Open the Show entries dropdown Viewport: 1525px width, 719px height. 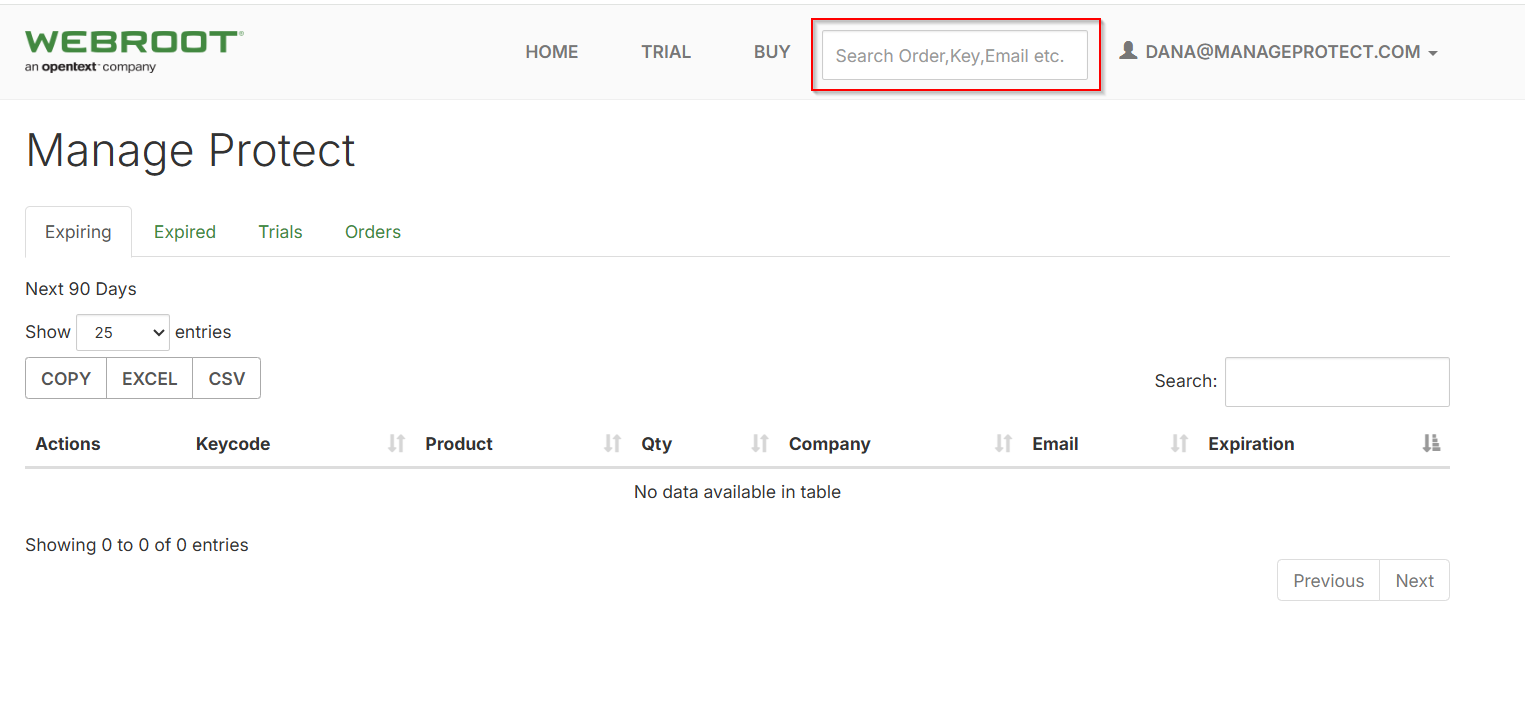point(123,332)
